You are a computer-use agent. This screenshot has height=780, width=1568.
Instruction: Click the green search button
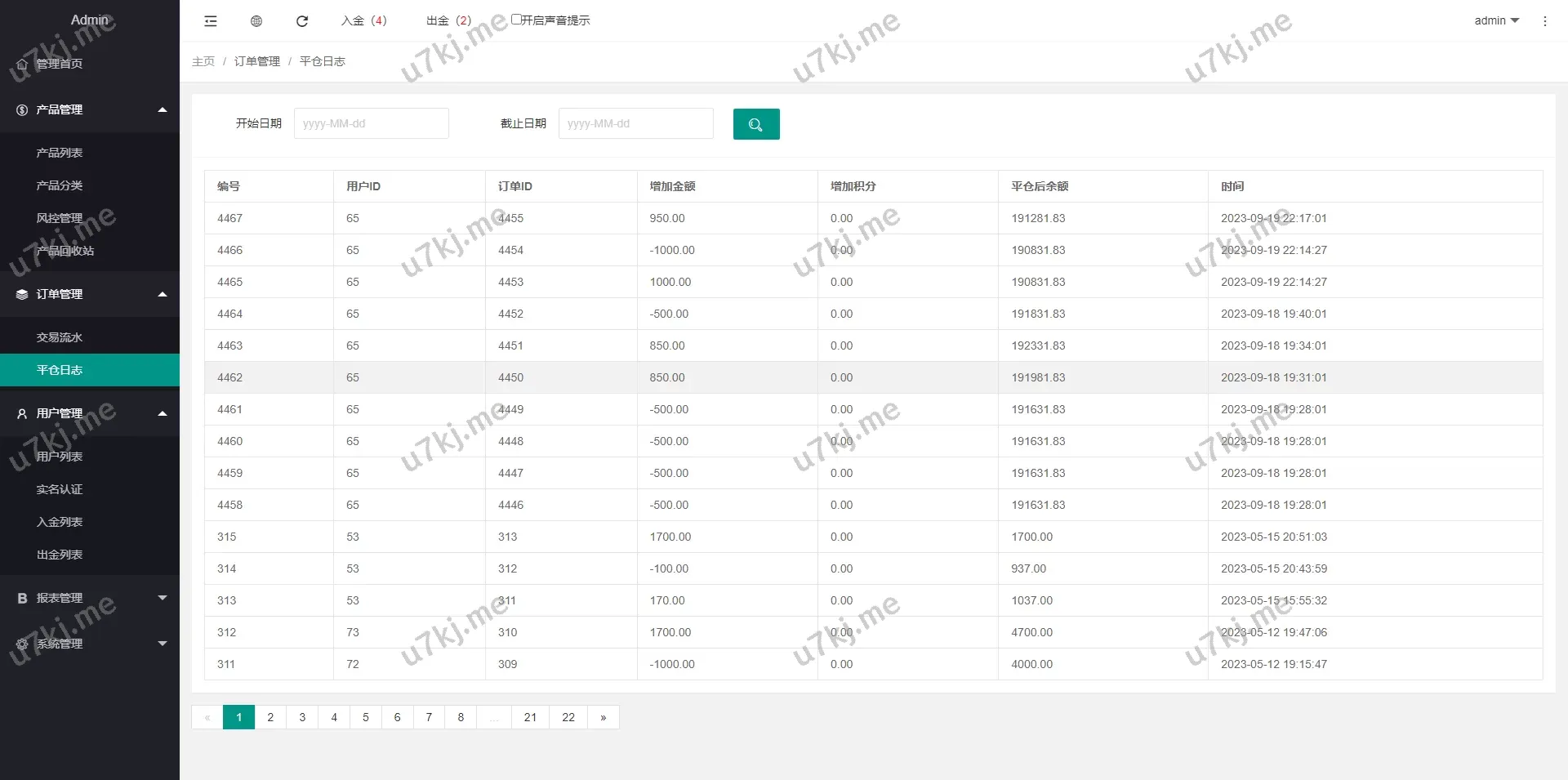[755, 124]
